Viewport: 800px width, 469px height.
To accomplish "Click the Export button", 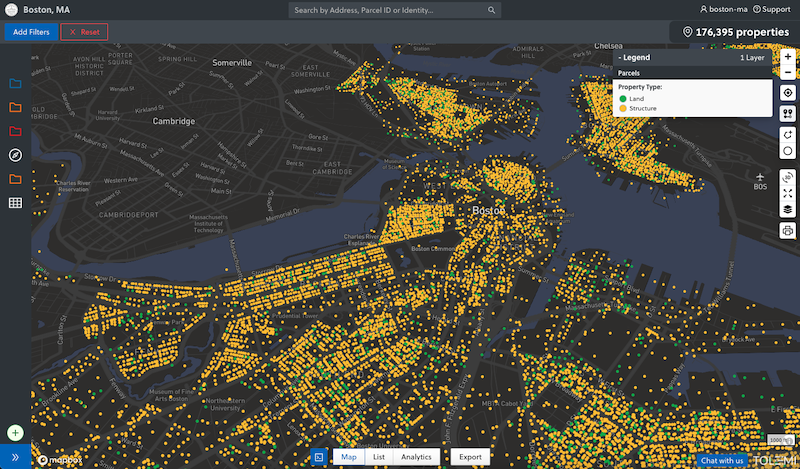I will (470, 457).
